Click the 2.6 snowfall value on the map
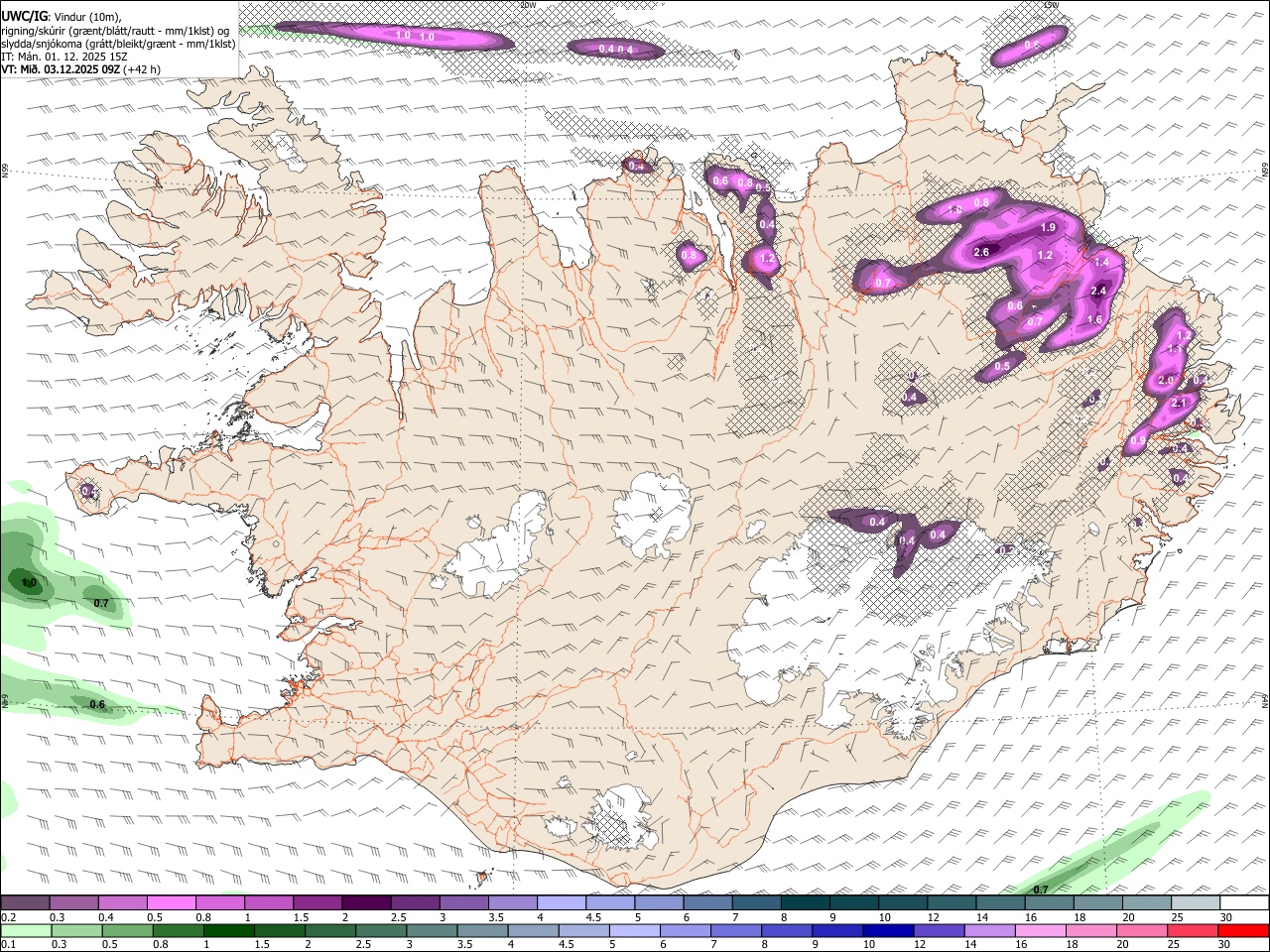The image size is (1270, 952). 981,252
